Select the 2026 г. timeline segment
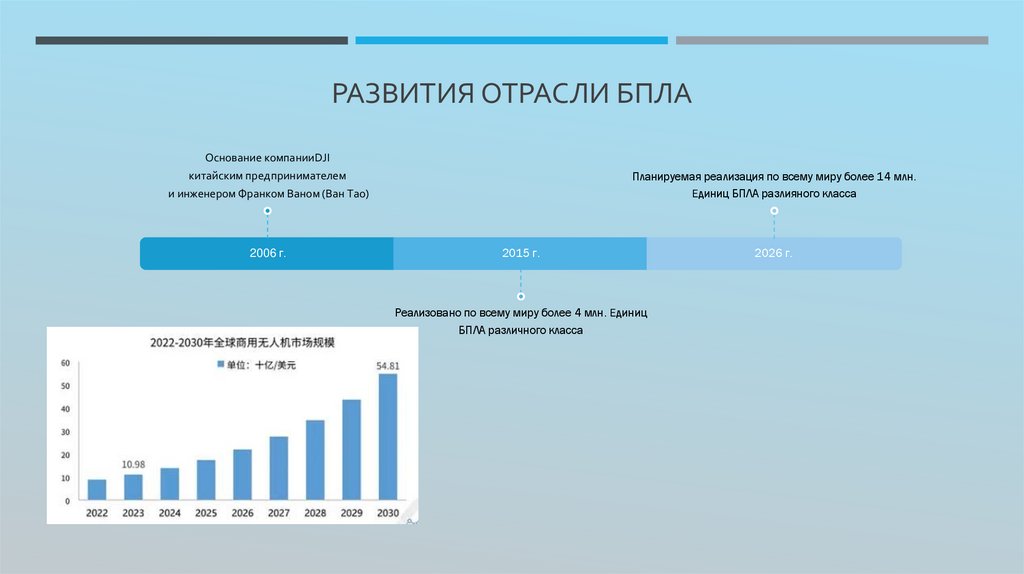The image size is (1024, 574). pyautogui.click(x=774, y=253)
